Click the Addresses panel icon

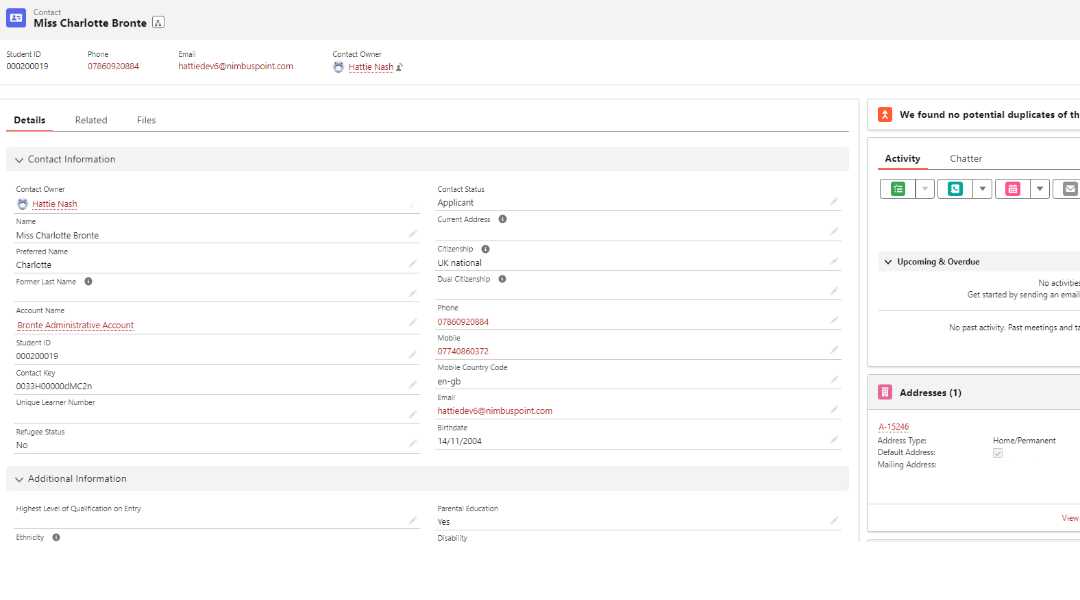click(884, 391)
